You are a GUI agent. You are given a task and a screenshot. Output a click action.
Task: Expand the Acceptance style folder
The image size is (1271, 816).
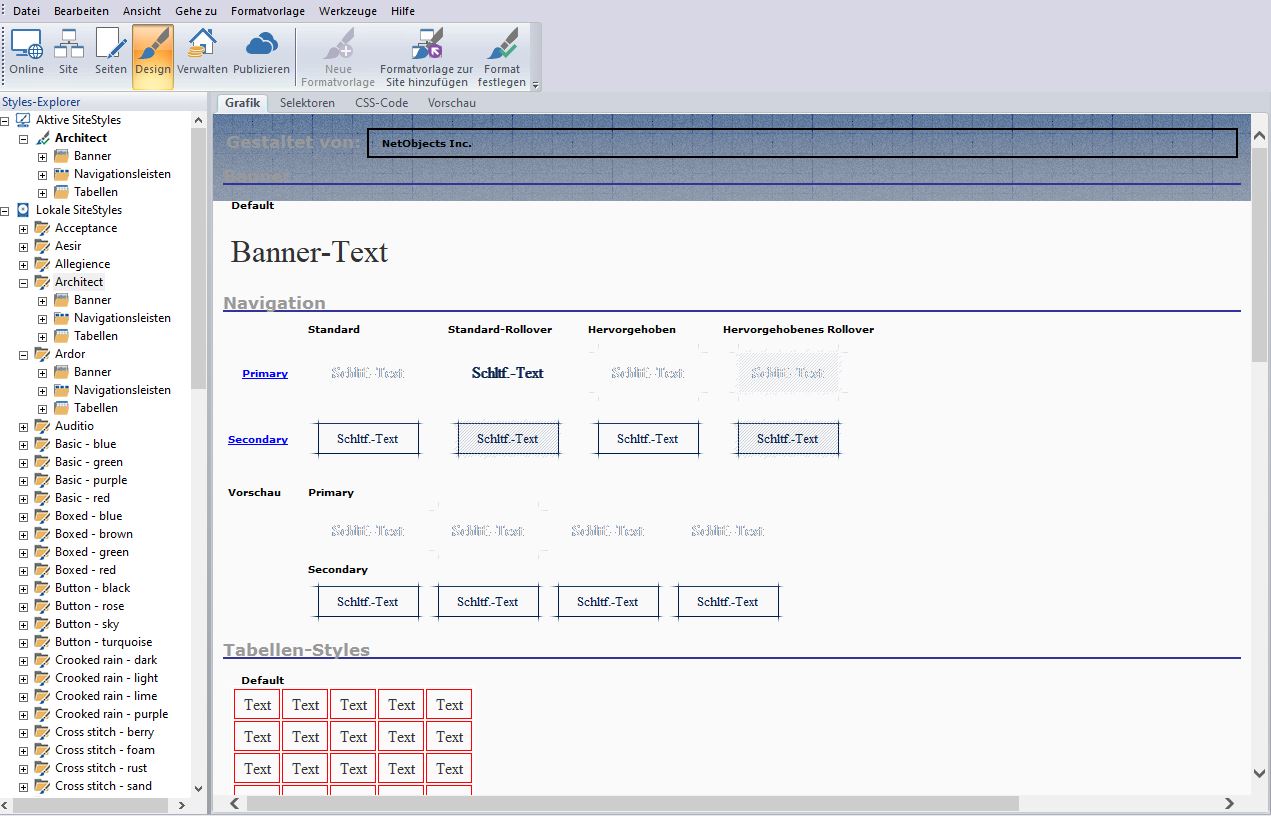coord(23,229)
